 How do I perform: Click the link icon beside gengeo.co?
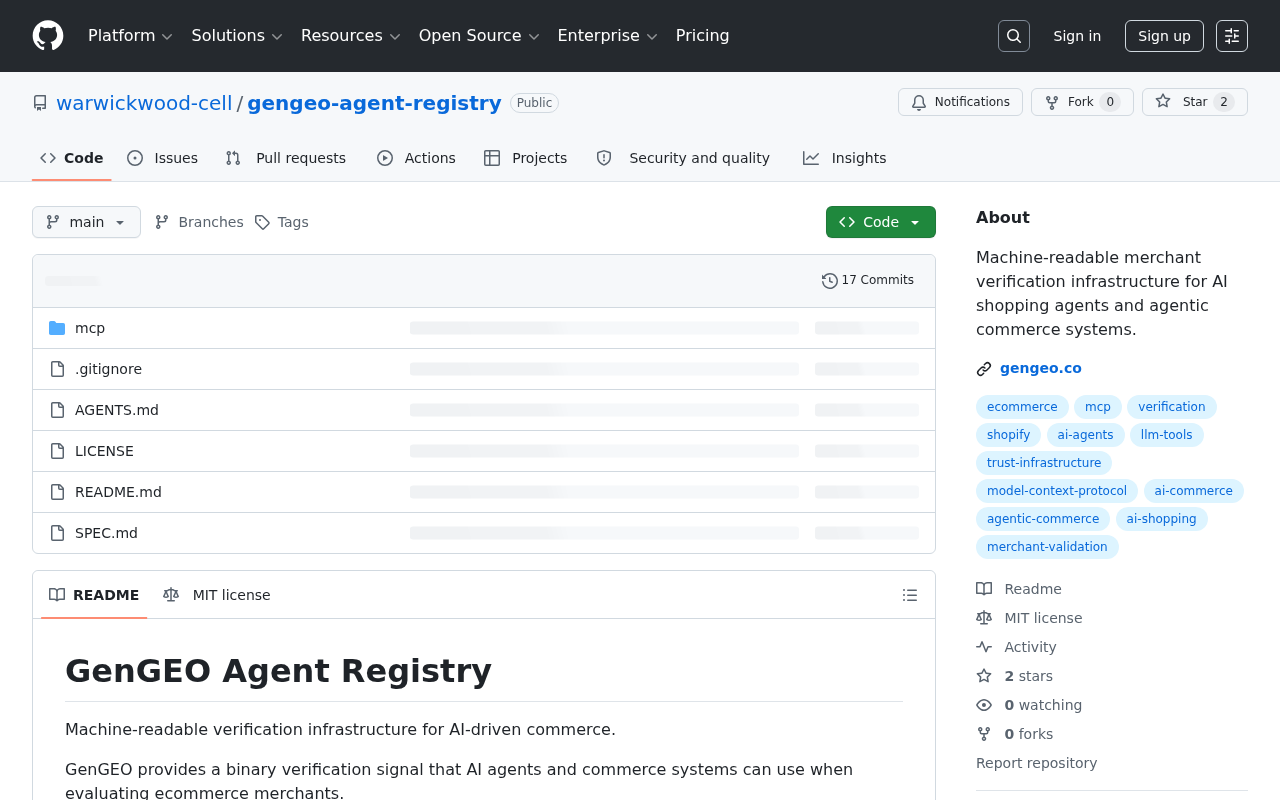984,369
